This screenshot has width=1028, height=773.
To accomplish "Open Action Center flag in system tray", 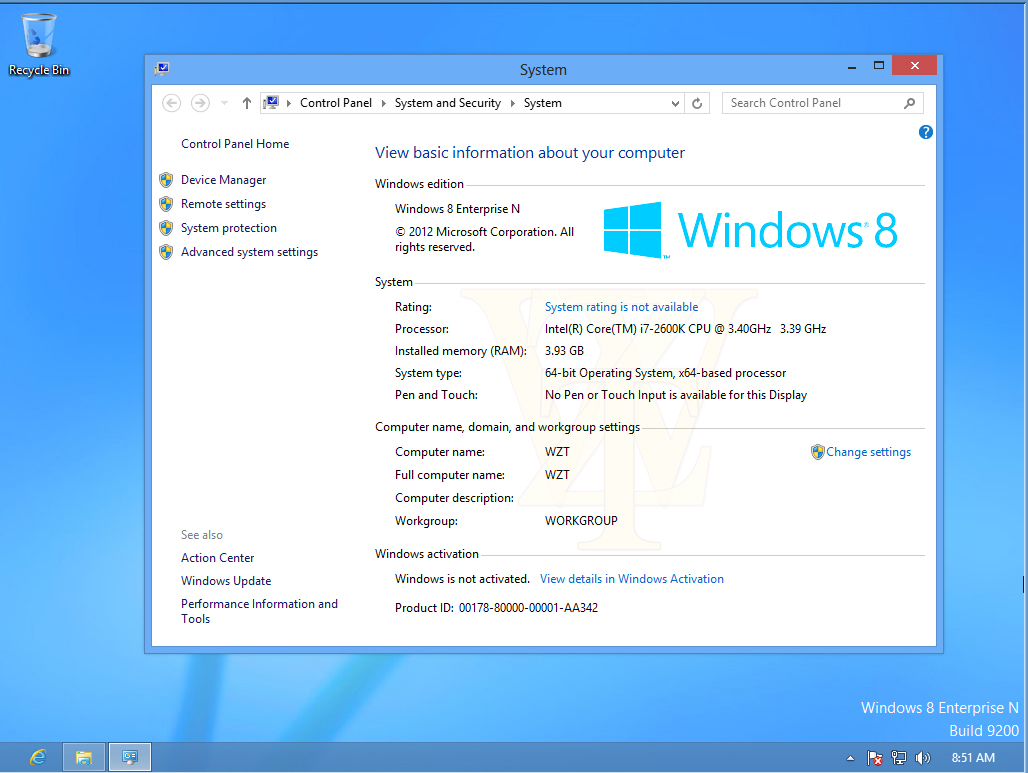I will pyautogui.click(x=874, y=758).
